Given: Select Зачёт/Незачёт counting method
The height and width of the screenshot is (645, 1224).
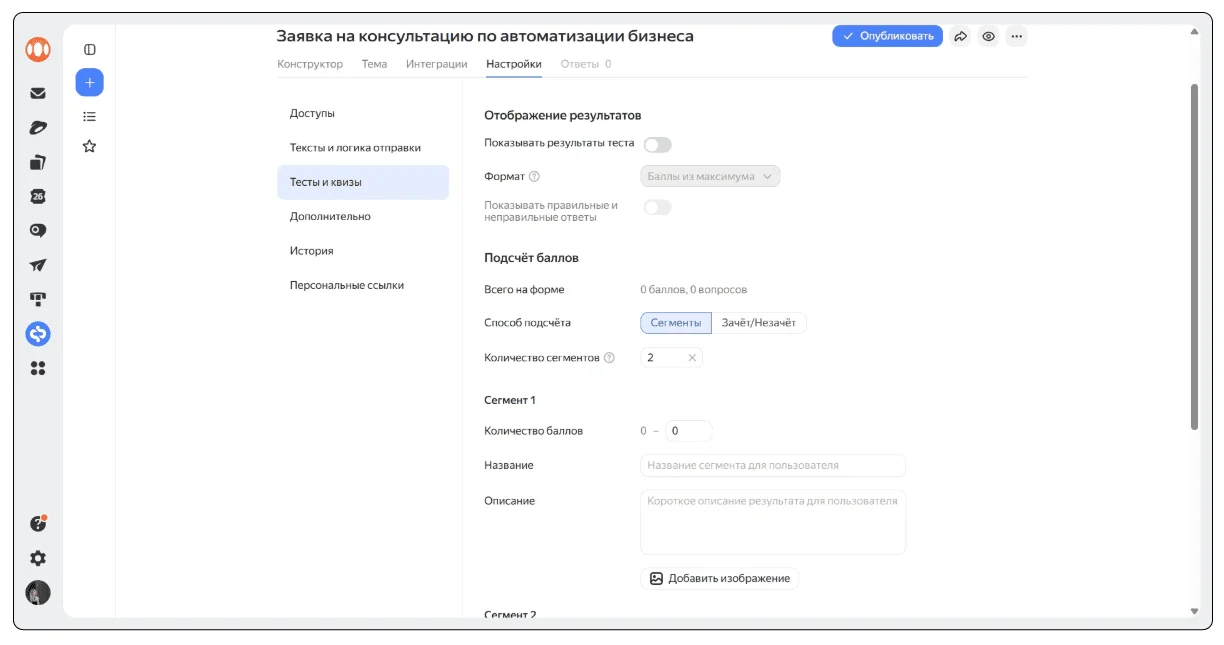Looking at the screenshot, I should click(x=759, y=323).
